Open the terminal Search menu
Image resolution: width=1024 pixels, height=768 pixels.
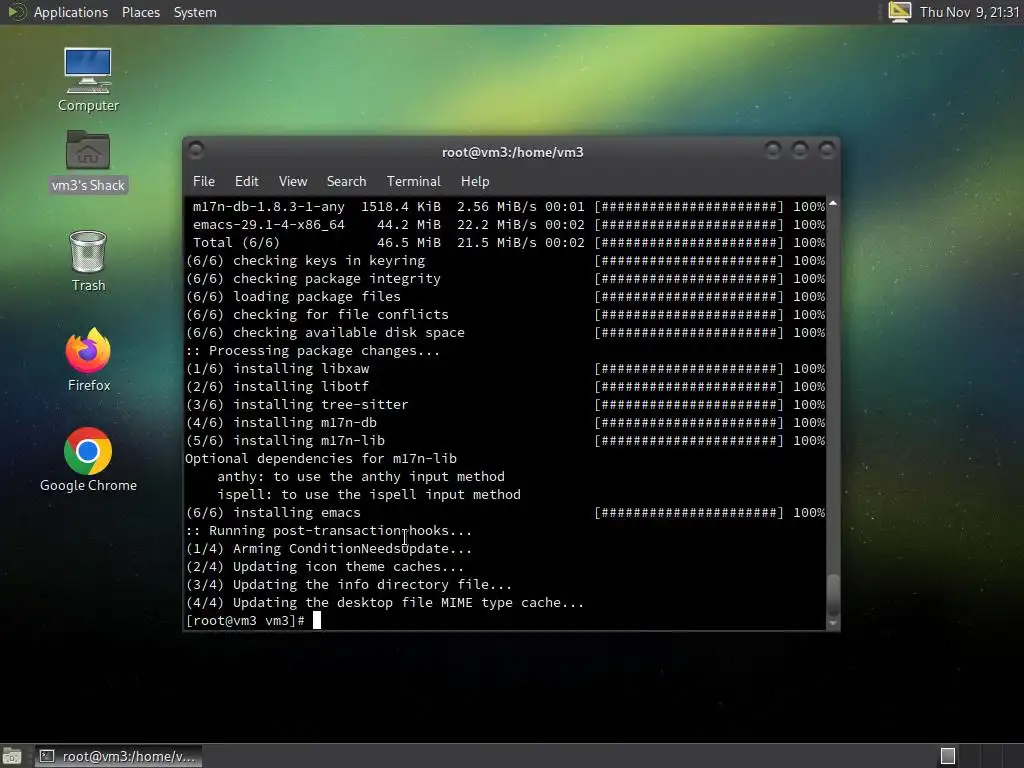[346, 181]
